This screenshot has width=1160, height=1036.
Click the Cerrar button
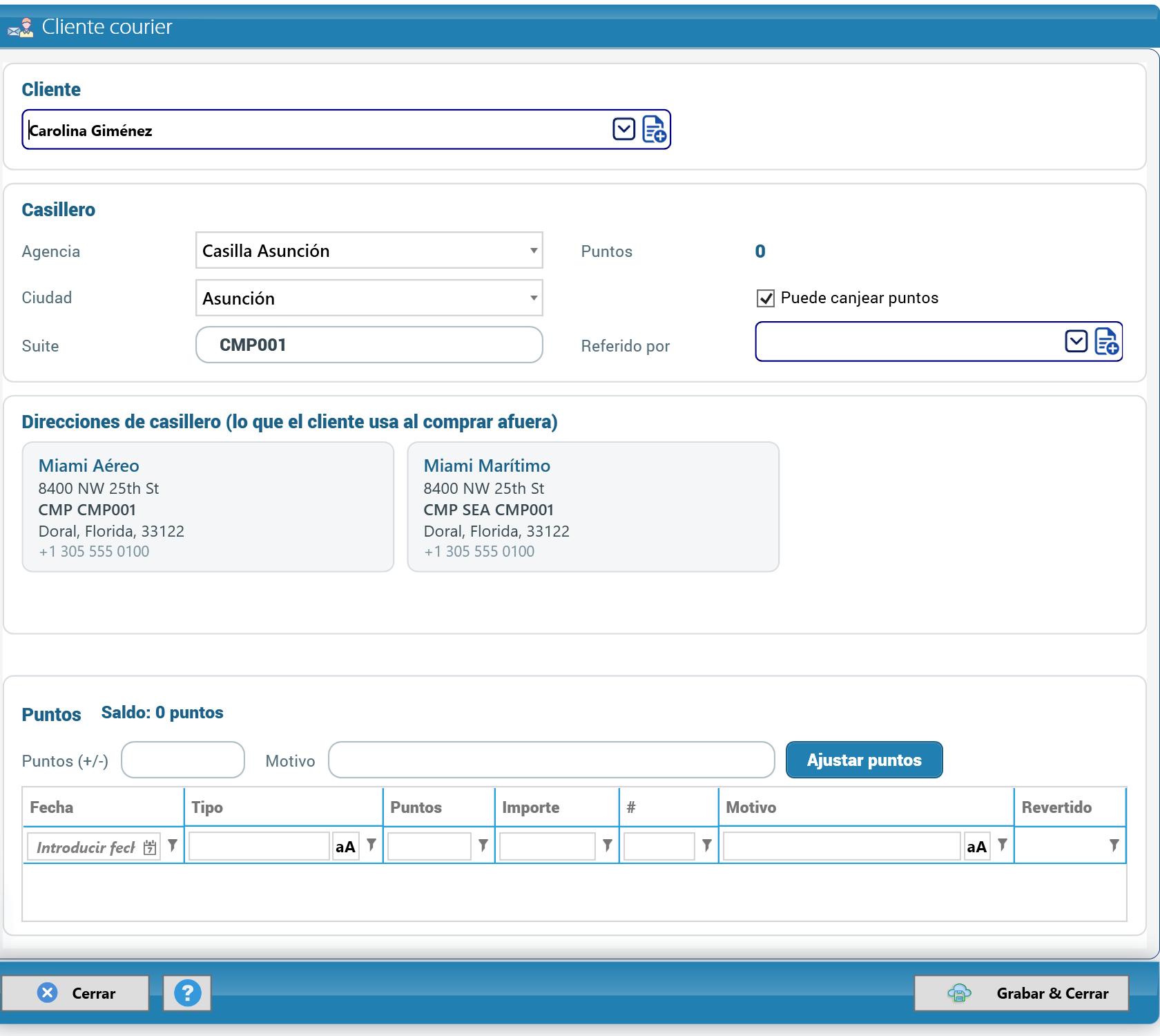click(x=75, y=993)
